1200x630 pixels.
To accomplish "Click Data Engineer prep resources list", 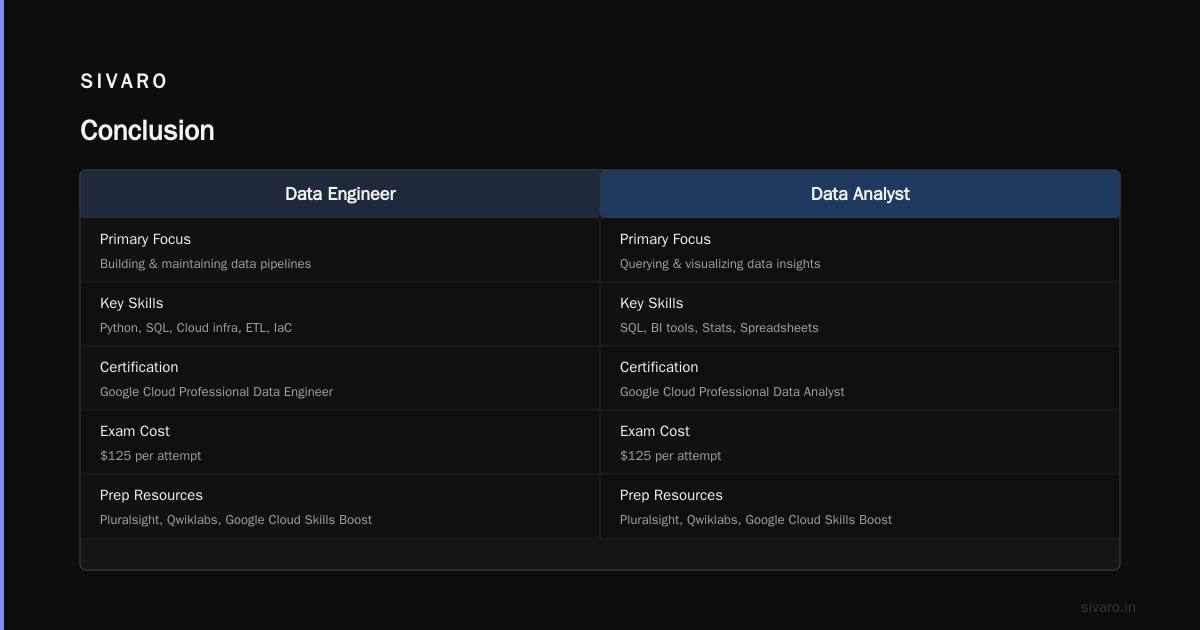I will click(x=236, y=520).
